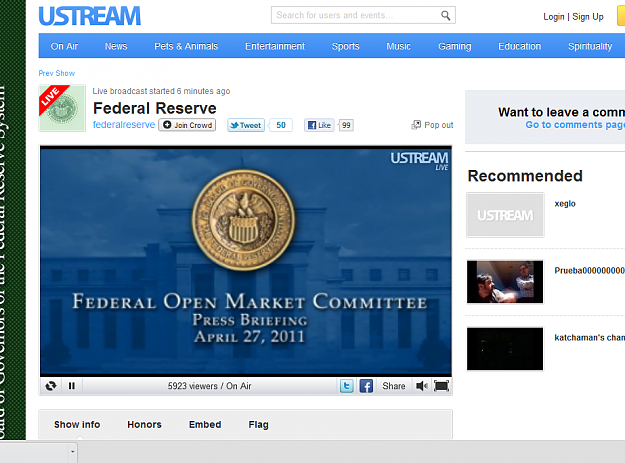The width and height of the screenshot is (625, 463).
Task: Pop out the video player
Action: coord(432,125)
